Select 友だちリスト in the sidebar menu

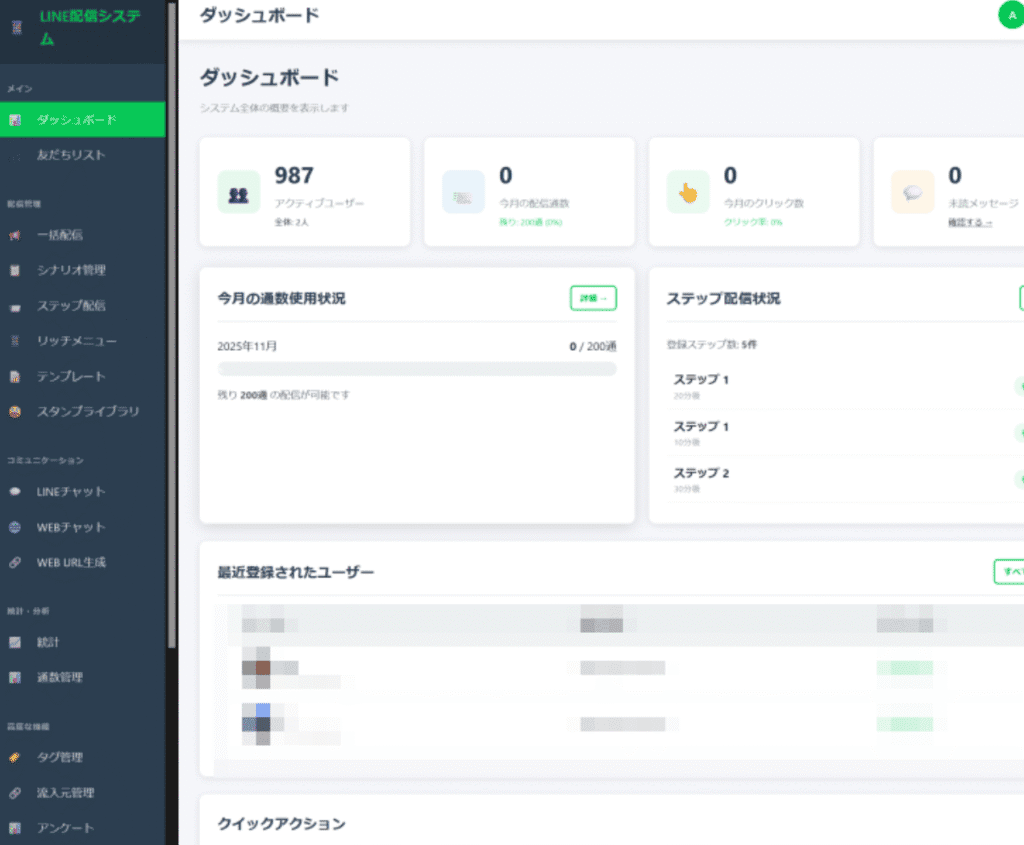click(x=80, y=154)
